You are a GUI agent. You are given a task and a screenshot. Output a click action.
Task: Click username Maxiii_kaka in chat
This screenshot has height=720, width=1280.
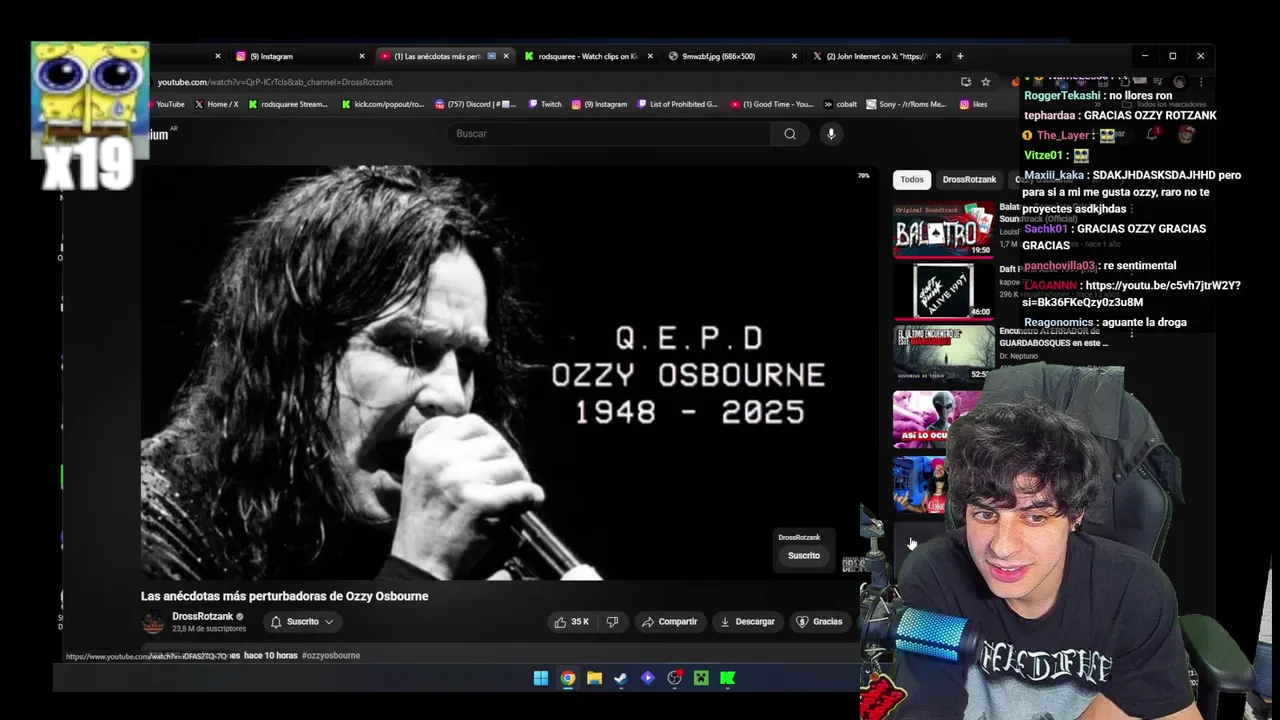point(1054,175)
